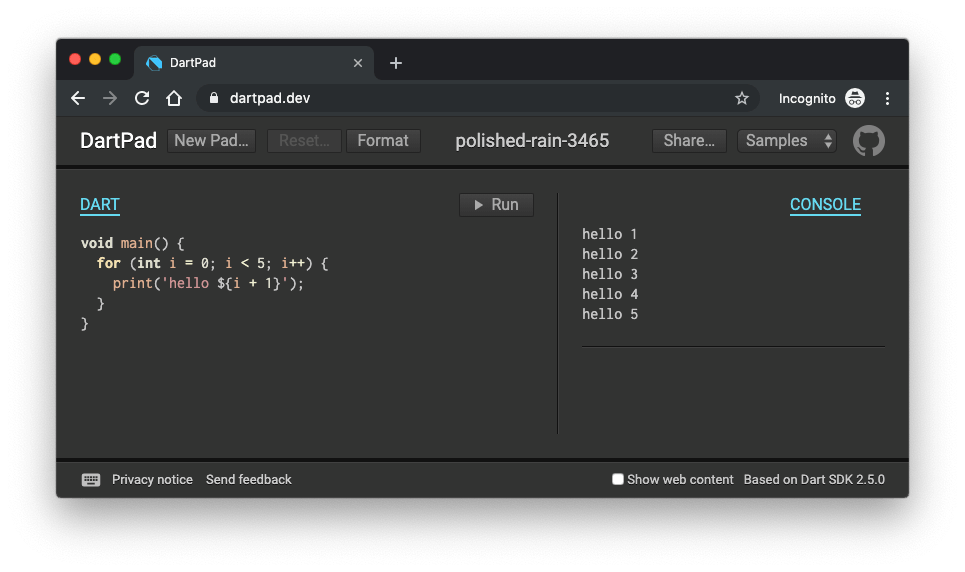Go to browser home icon

(174, 98)
